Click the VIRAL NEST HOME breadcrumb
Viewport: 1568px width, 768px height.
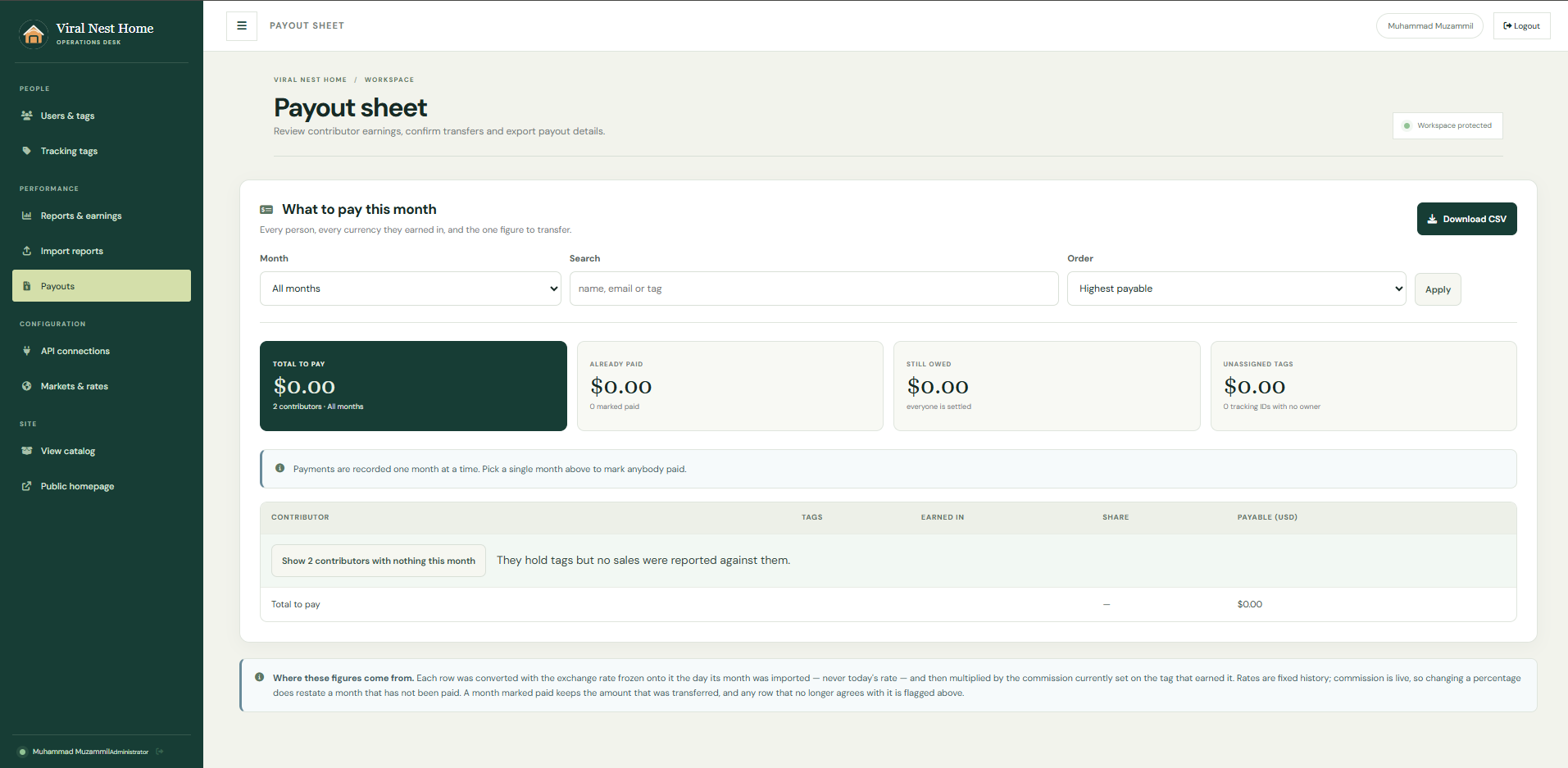click(x=310, y=80)
